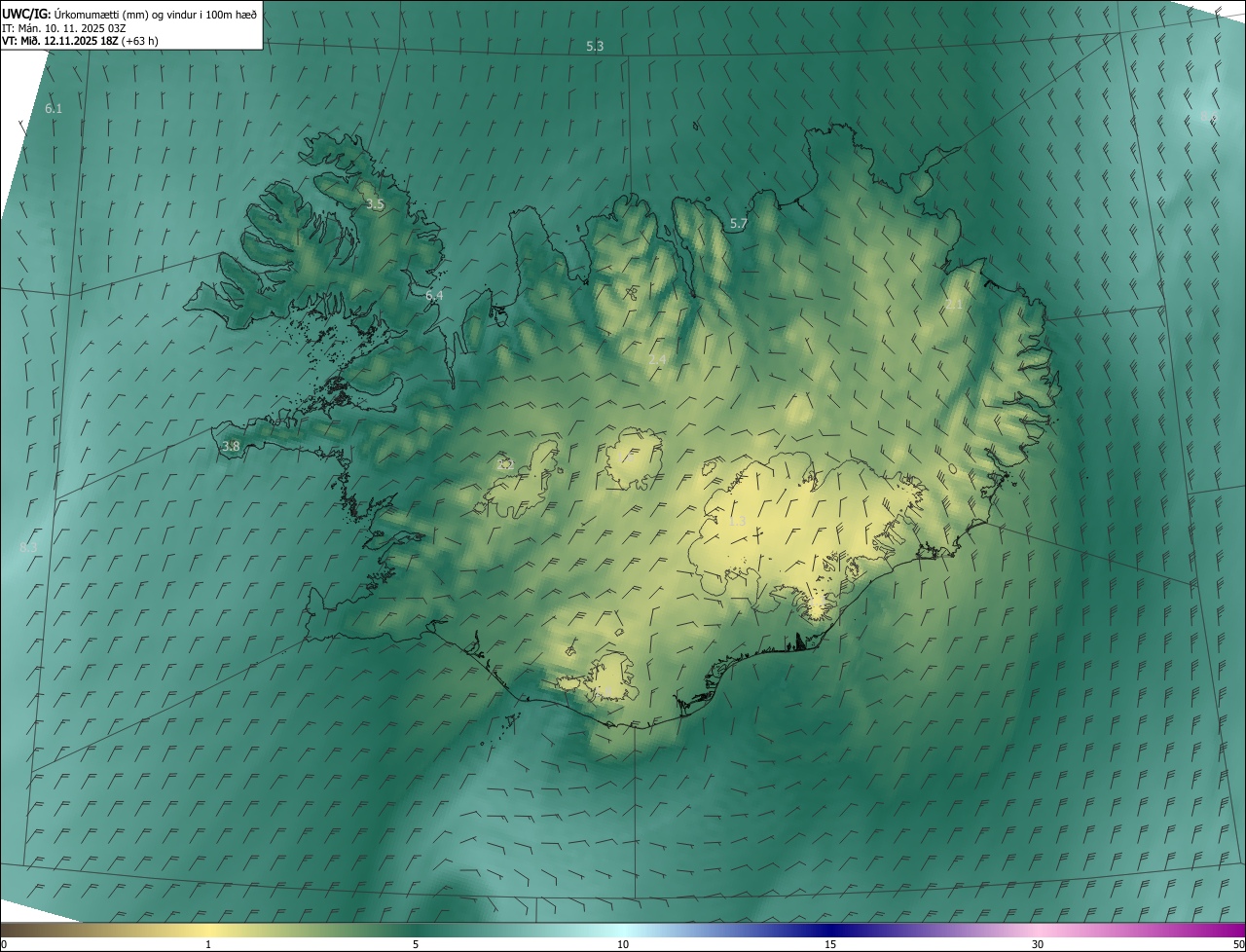This screenshot has height=952, width=1246.
Task: Click the colorbar tick label 15
Action: 830,944
